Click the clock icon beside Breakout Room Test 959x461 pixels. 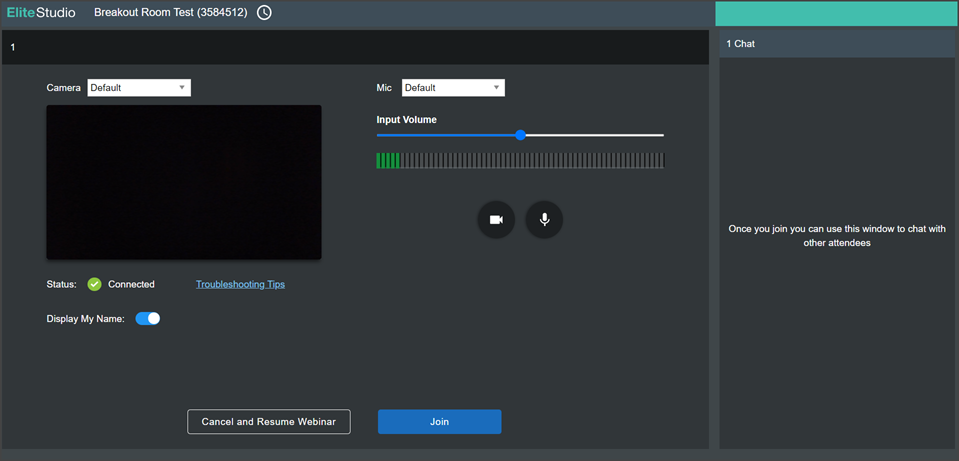point(264,12)
